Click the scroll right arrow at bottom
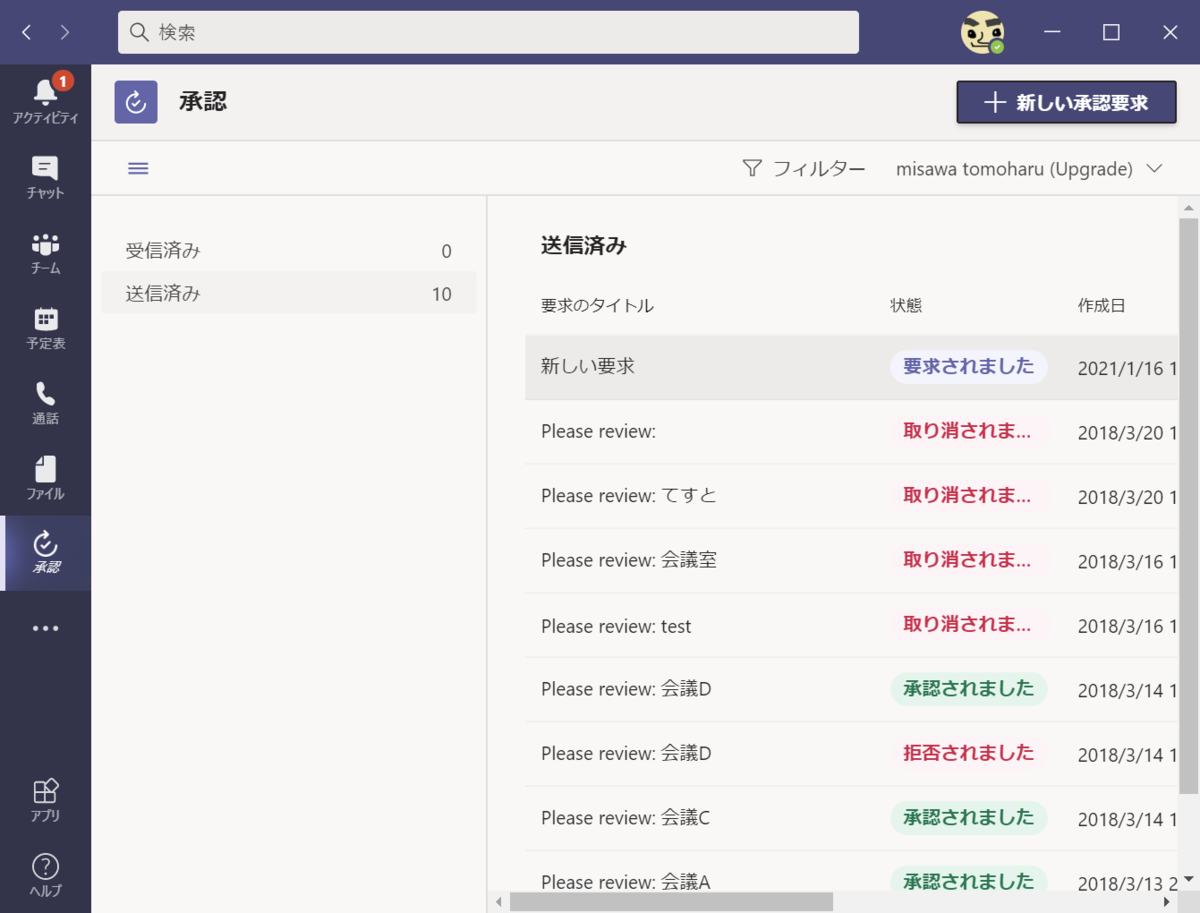The image size is (1200, 913). click(1167, 902)
